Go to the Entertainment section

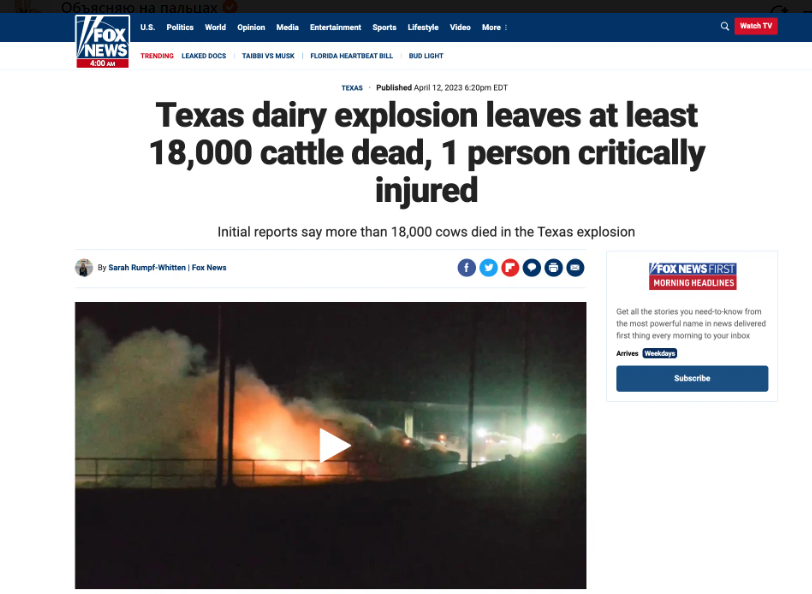pos(336,27)
